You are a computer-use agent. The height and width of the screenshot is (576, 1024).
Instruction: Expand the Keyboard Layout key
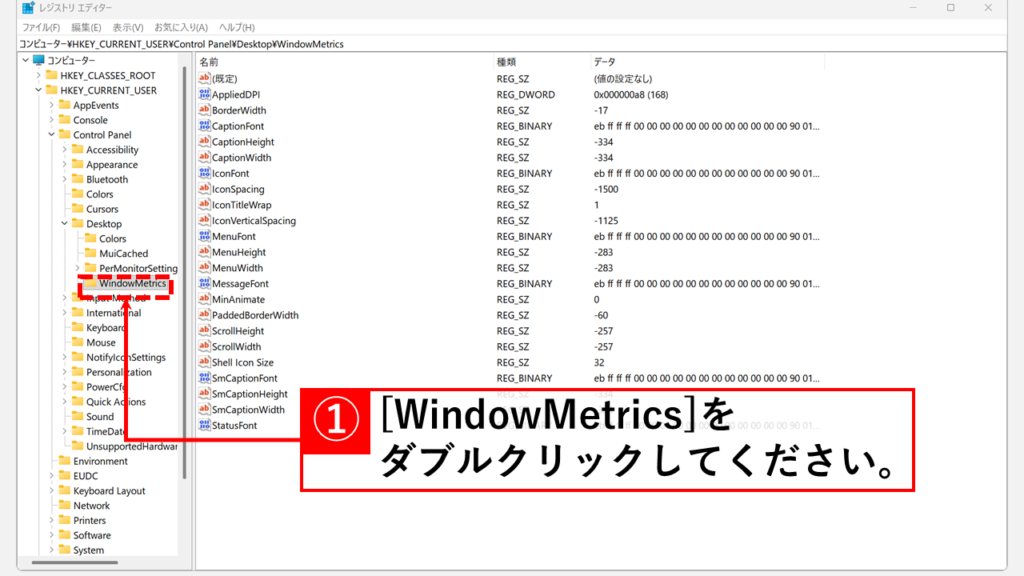pyautogui.click(x=52, y=490)
